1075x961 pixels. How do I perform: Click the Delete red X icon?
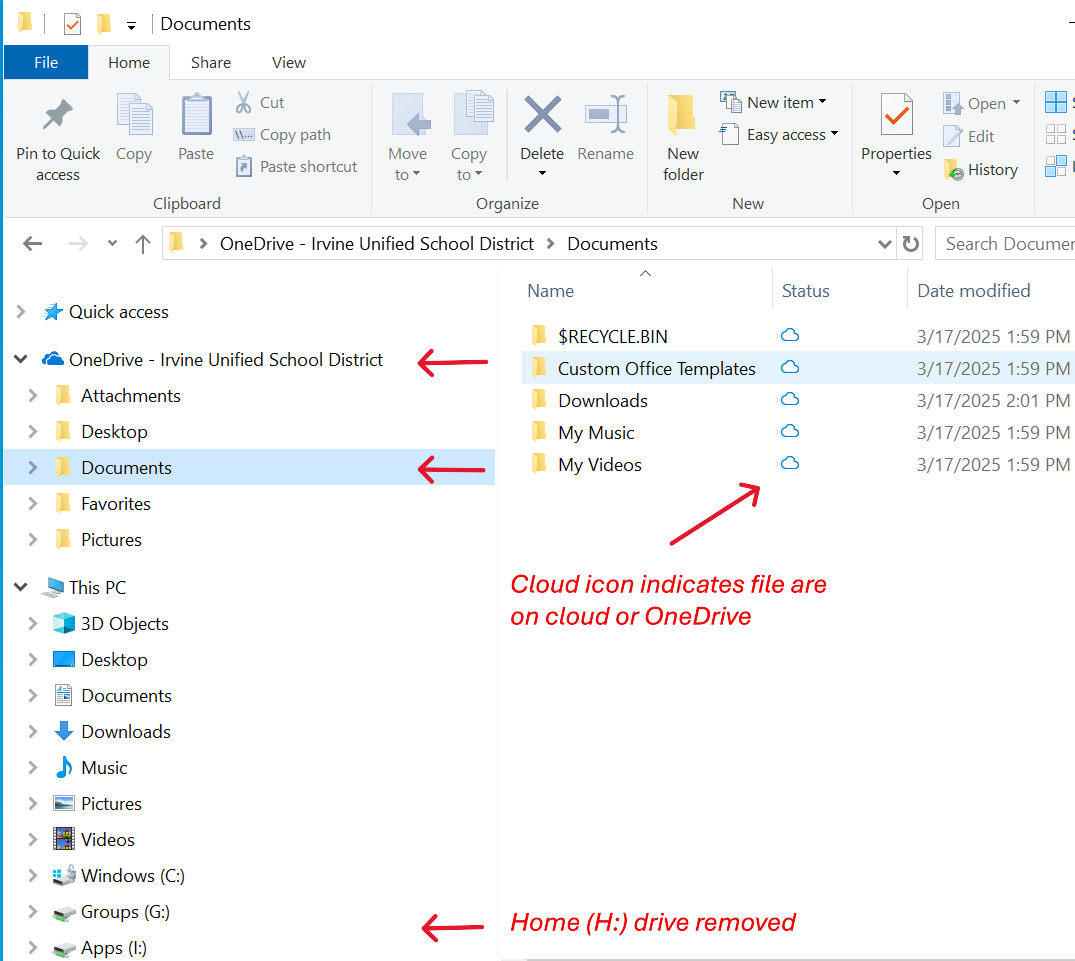542,114
